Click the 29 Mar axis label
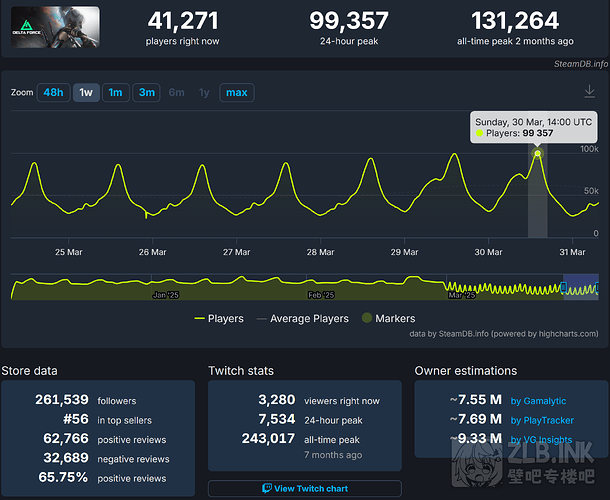The image size is (610, 500). pyautogui.click(x=404, y=252)
